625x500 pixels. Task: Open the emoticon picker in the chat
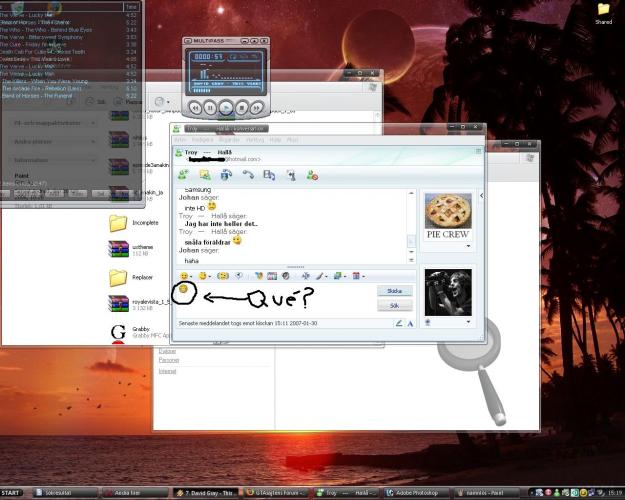coord(185,276)
